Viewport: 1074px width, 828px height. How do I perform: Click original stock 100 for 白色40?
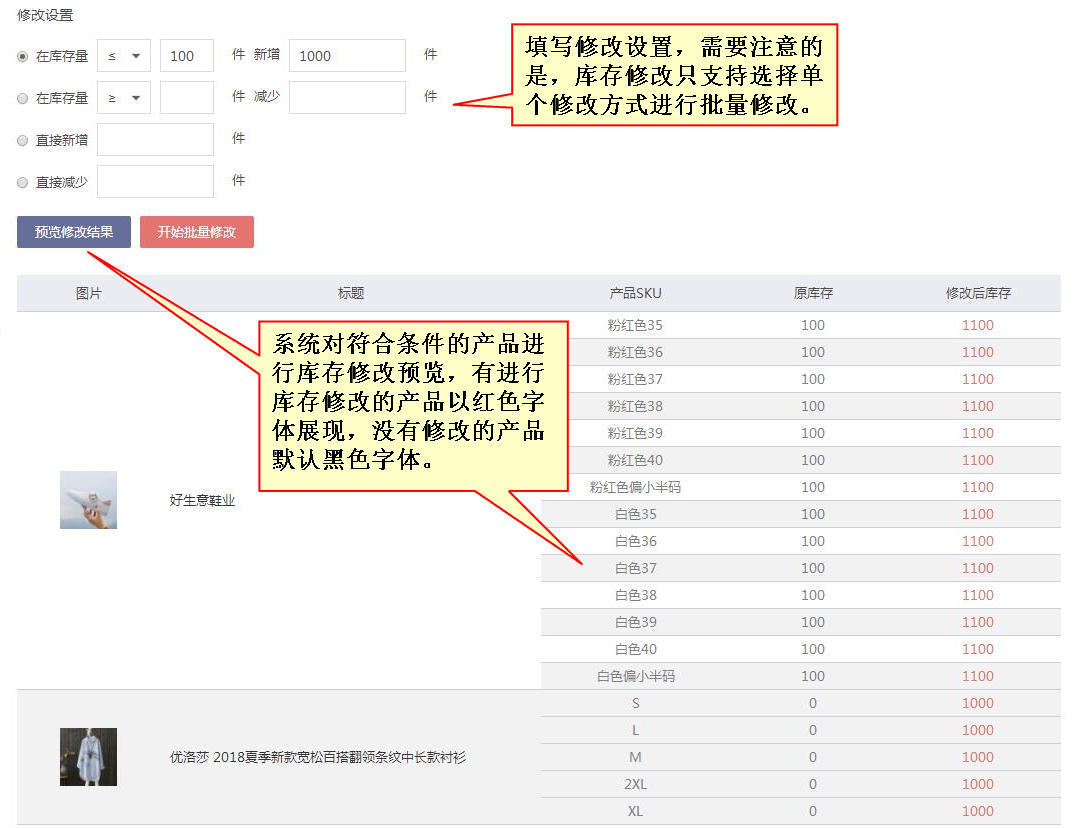[813, 649]
